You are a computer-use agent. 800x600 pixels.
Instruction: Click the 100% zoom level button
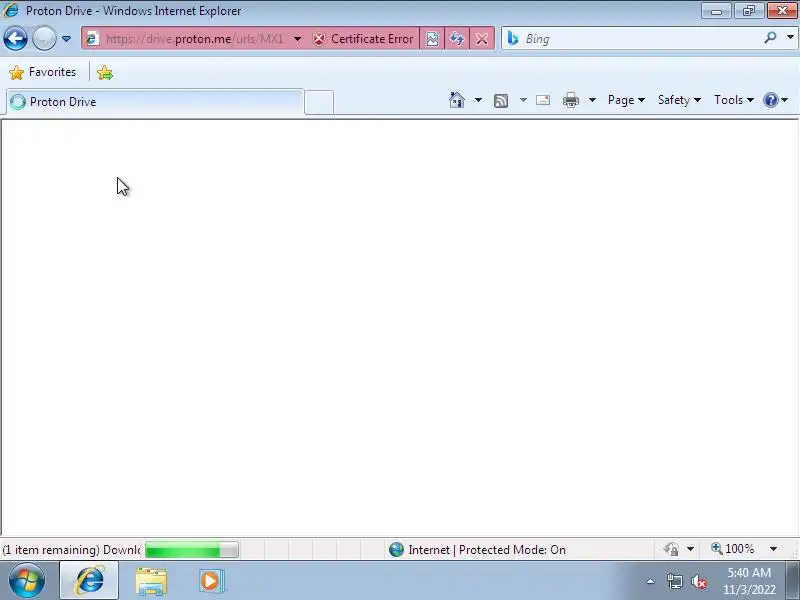(733, 549)
